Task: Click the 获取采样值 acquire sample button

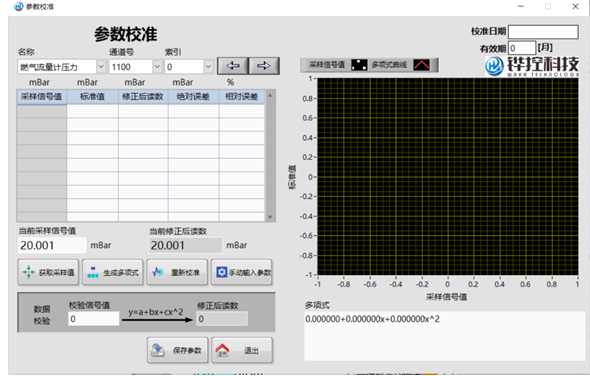Action: point(48,272)
